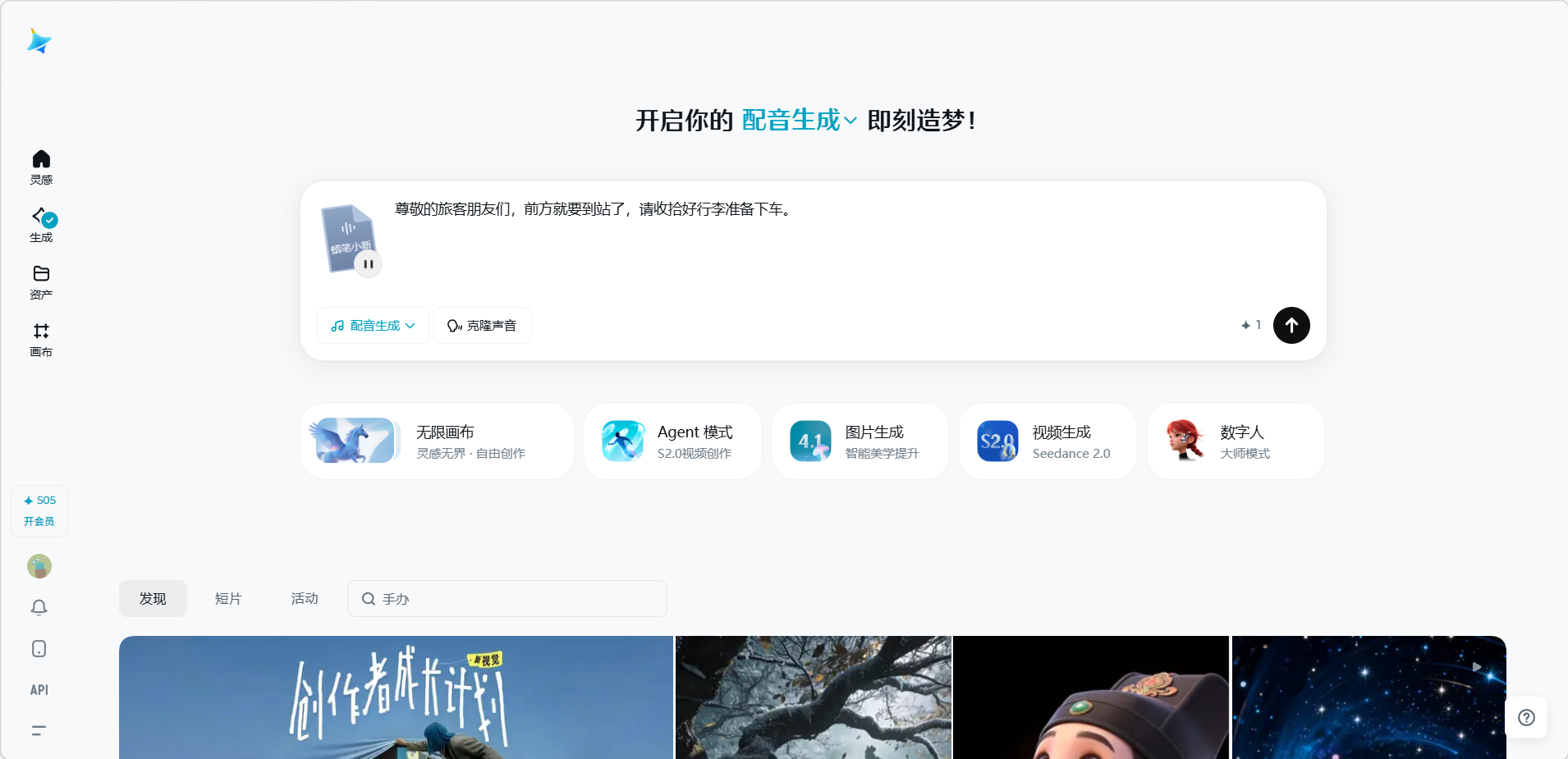Pause the 蜡笔小新 voice preview
The image size is (1568, 759).
369,264
